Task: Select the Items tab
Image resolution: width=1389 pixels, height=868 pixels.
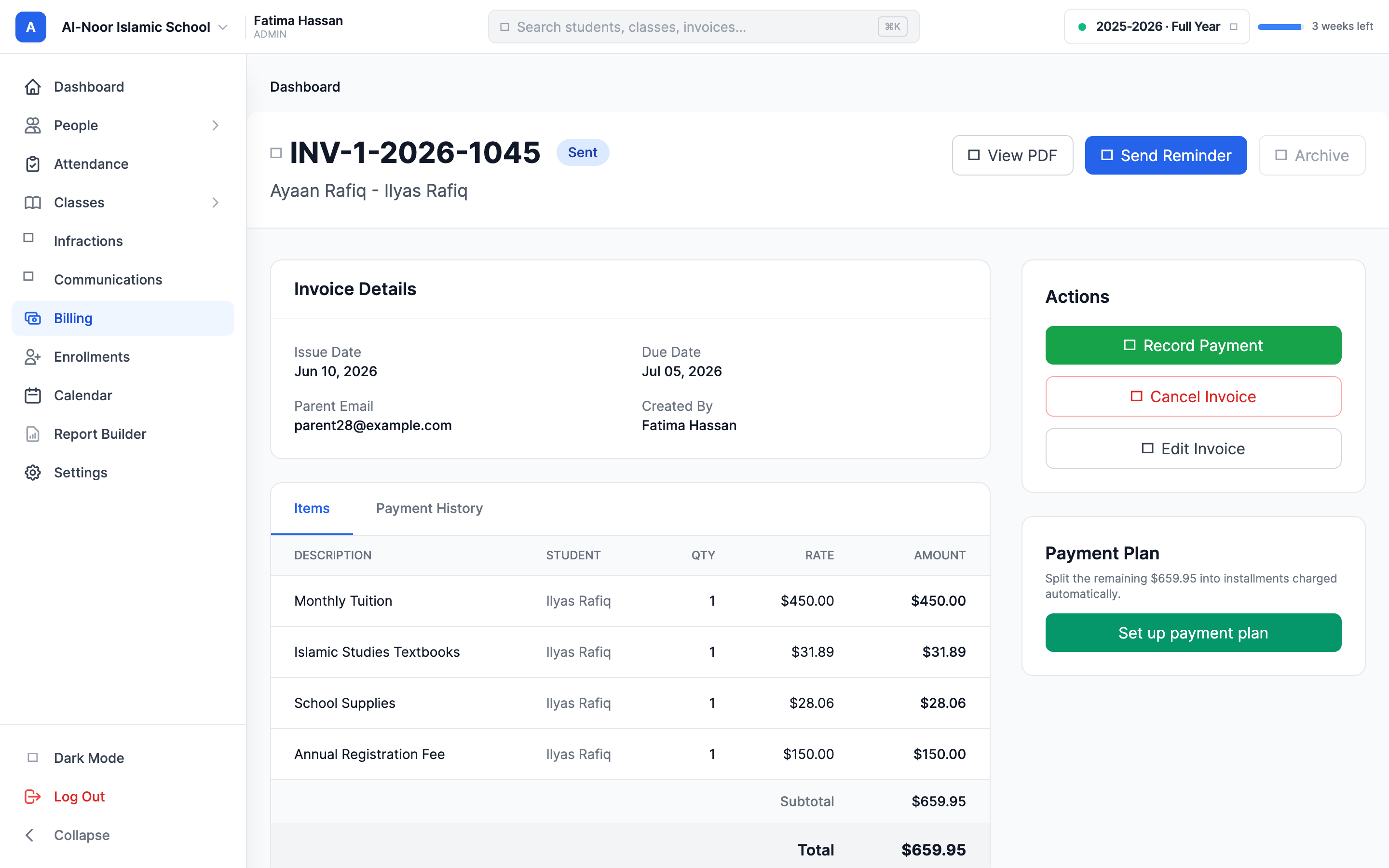Action: (x=312, y=508)
